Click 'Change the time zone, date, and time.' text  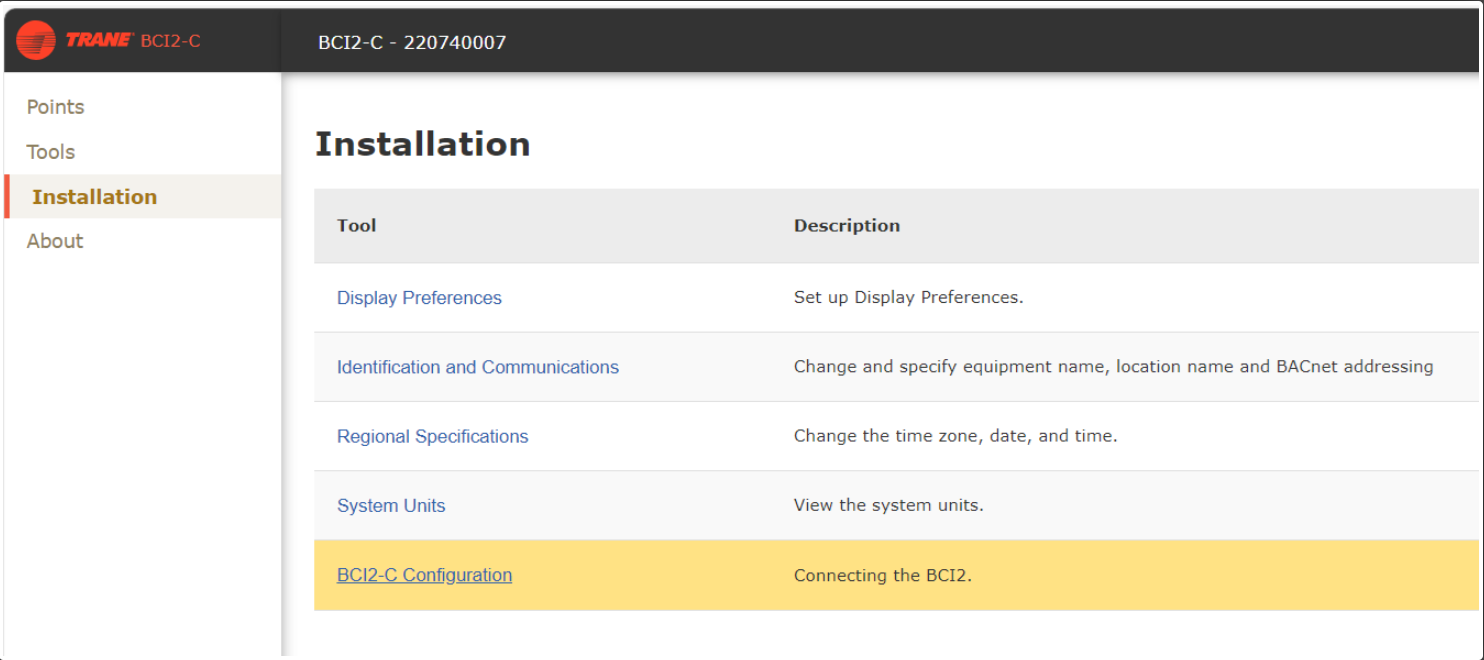pyautogui.click(x=956, y=436)
